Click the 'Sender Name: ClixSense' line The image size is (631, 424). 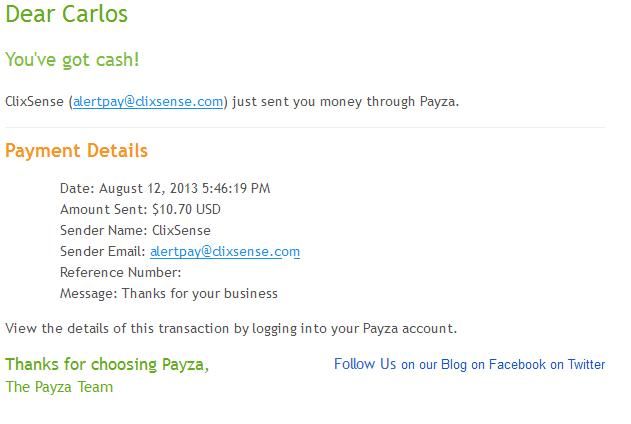click(x=135, y=231)
